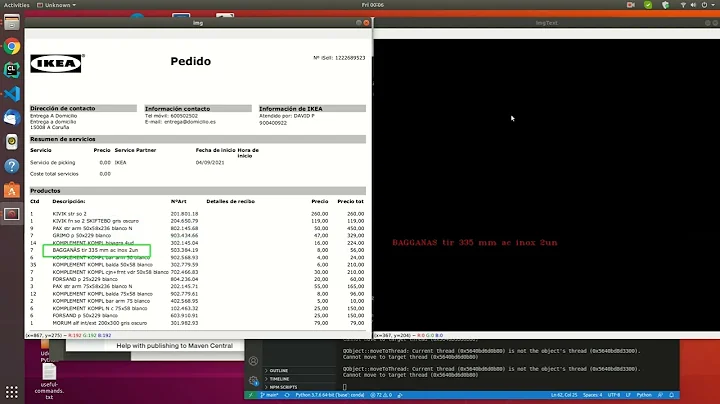Click LF line ending in status bar
The image size is (720, 404).
pyautogui.click(x=628, y=395)
